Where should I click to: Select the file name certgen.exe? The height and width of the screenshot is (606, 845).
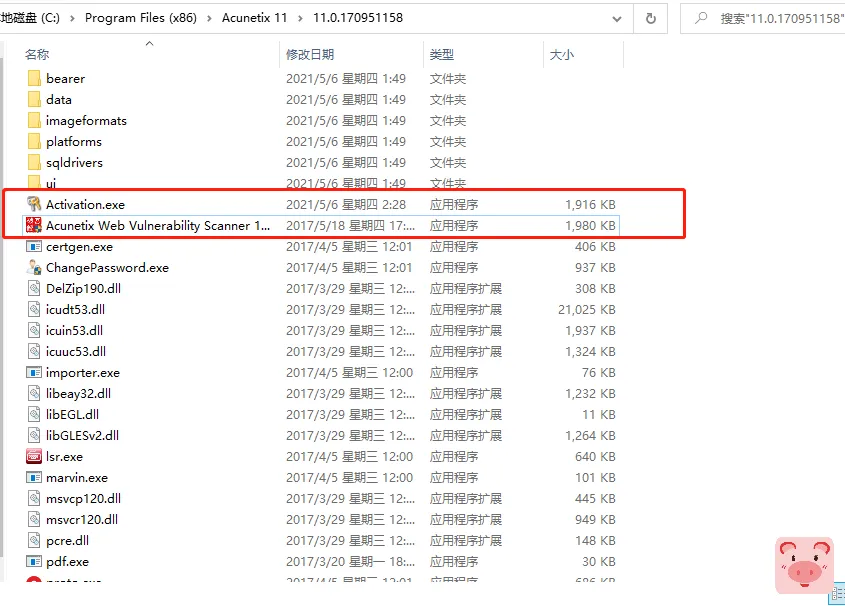click(x=79, y=247)
